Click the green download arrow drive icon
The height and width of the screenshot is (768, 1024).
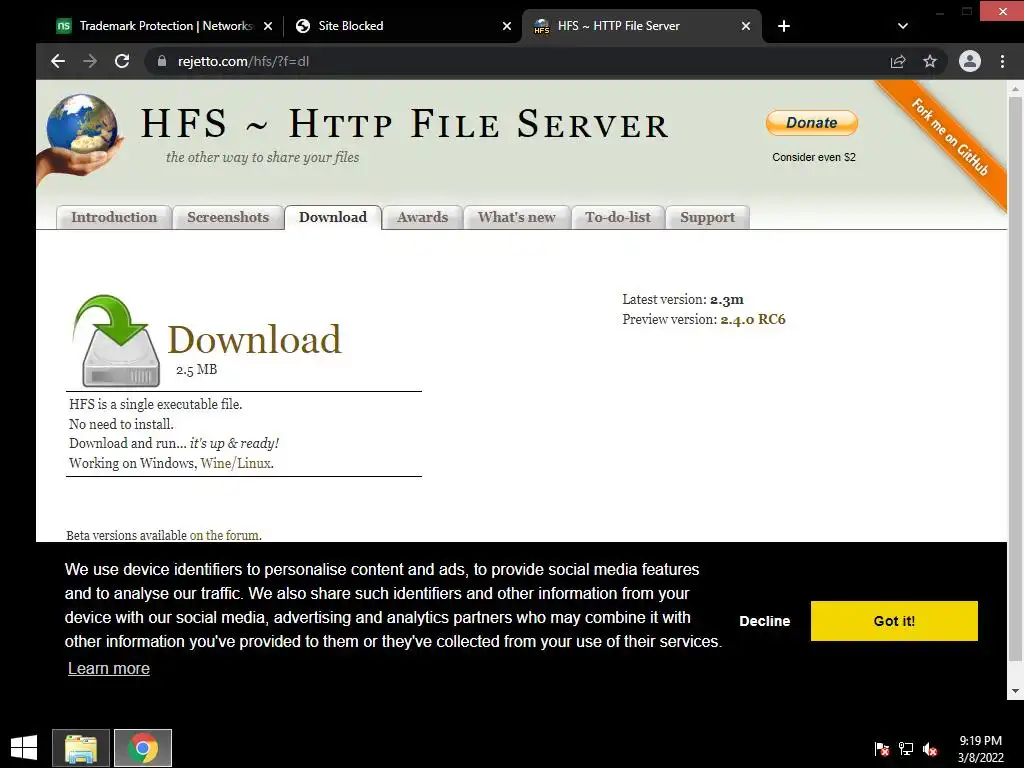pos(116,340)
